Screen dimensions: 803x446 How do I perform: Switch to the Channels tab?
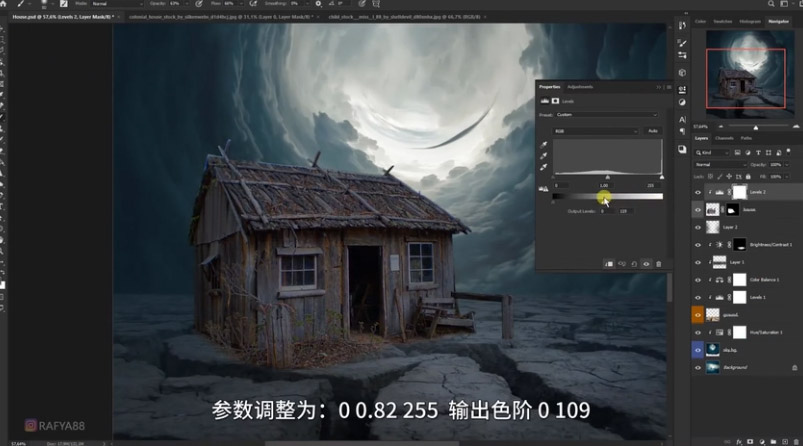tap(724, 138)
